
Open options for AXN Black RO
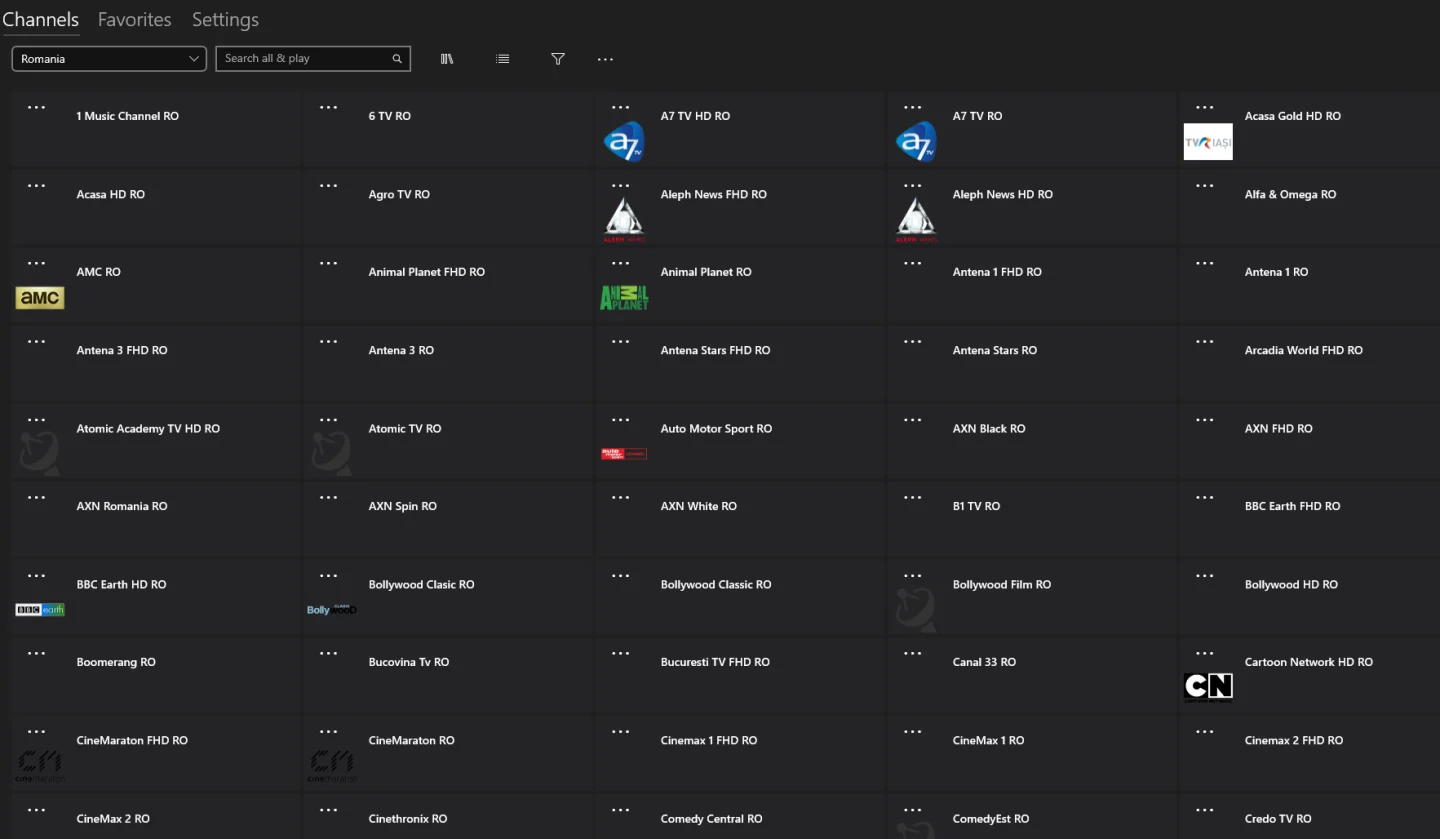click(x=912, y=420)
